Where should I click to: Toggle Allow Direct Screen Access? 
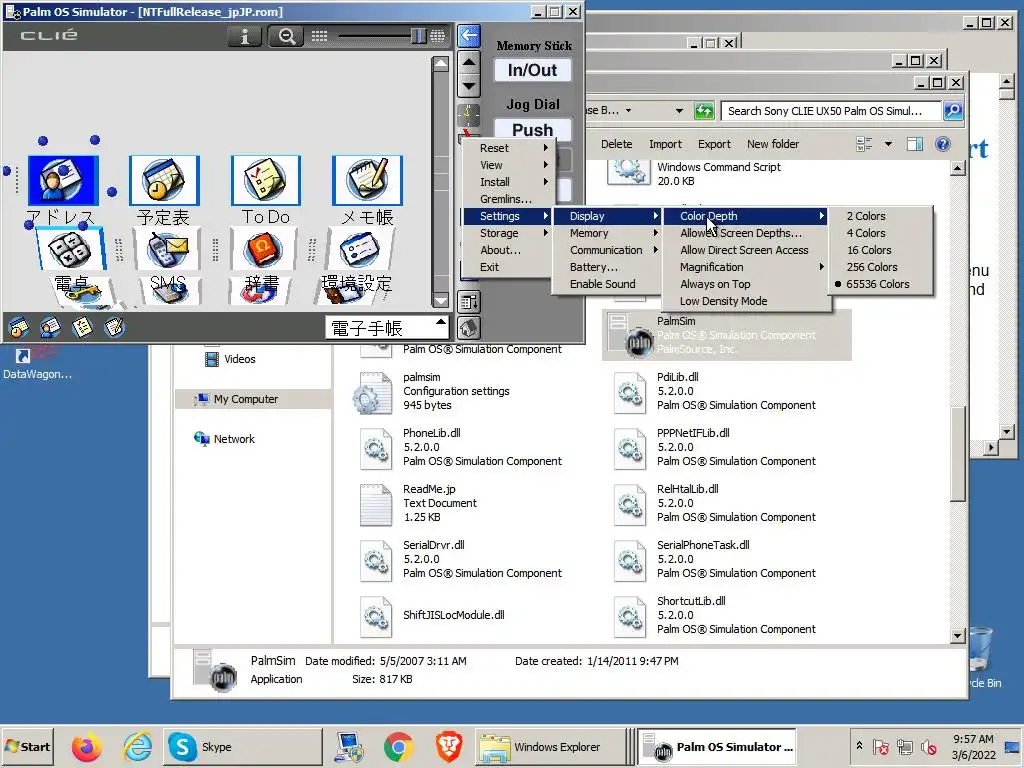coord(746,250)
